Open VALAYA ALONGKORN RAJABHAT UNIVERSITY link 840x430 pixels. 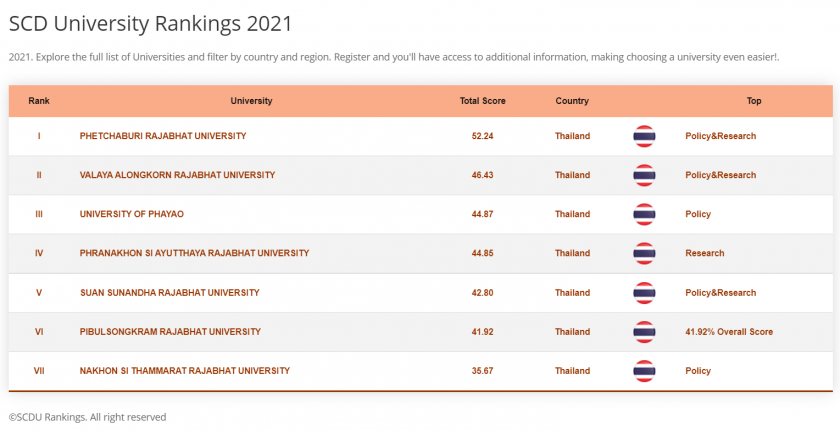tap(177, 175)
